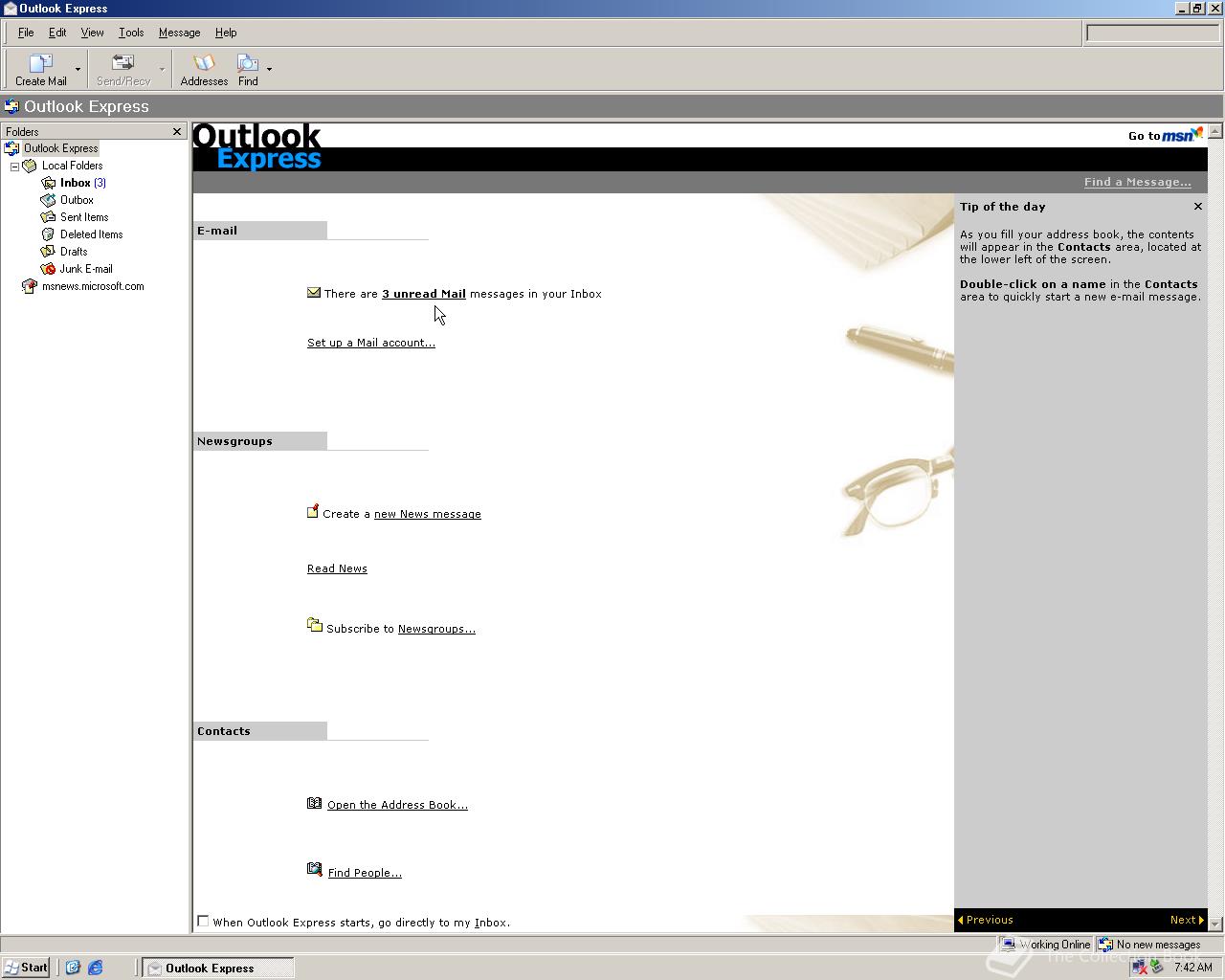Close the Folders pane
Viewport: 1225px width, 980px height.
177,131
